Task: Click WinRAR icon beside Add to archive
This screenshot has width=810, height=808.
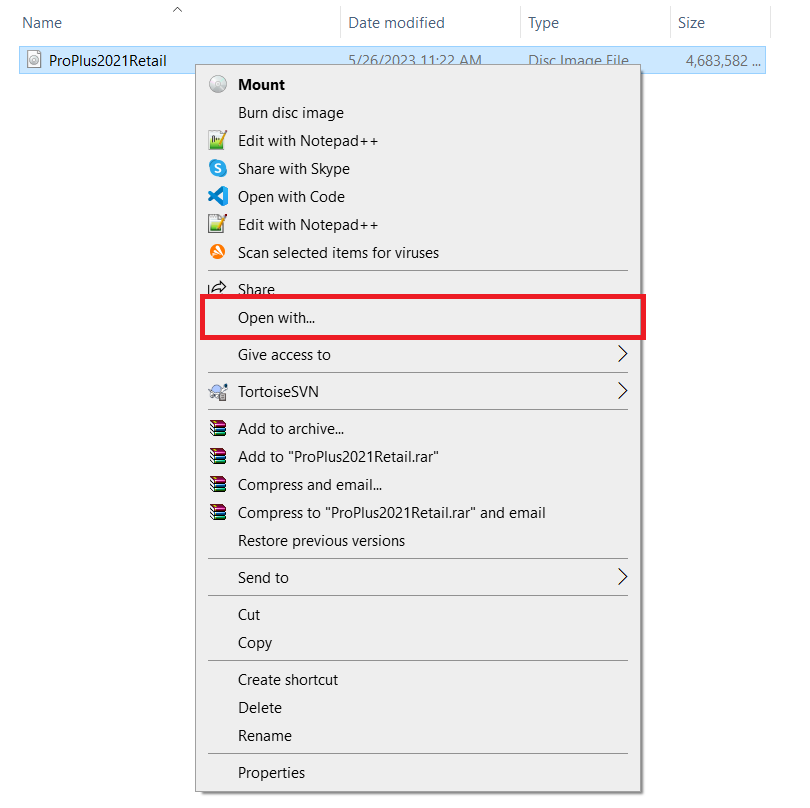Action: 218,428
